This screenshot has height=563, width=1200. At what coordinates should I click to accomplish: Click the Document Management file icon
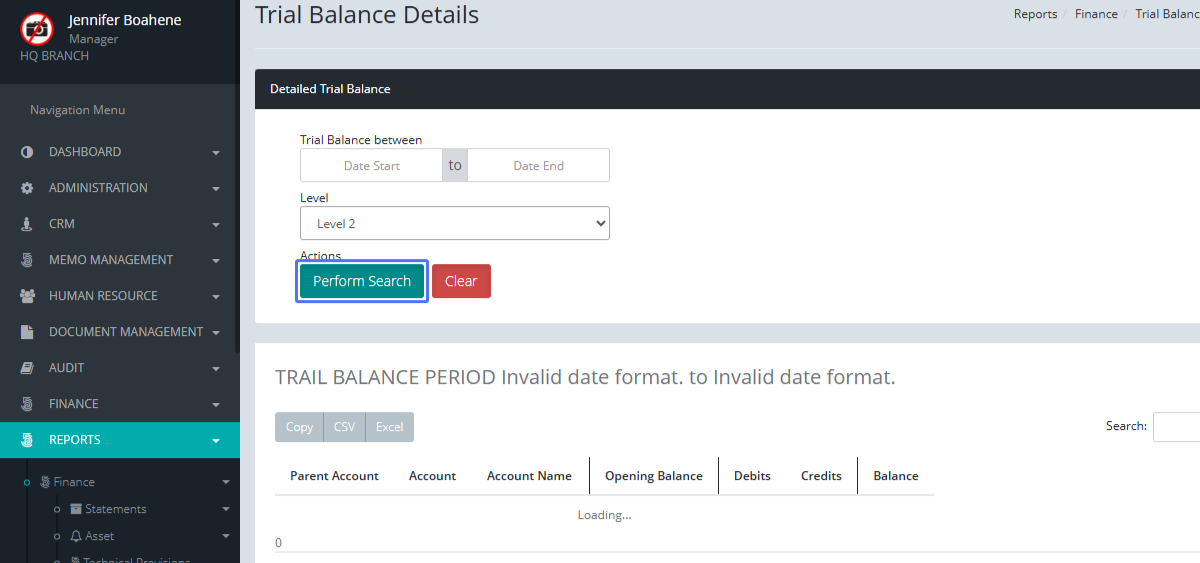tap(27, 332)
